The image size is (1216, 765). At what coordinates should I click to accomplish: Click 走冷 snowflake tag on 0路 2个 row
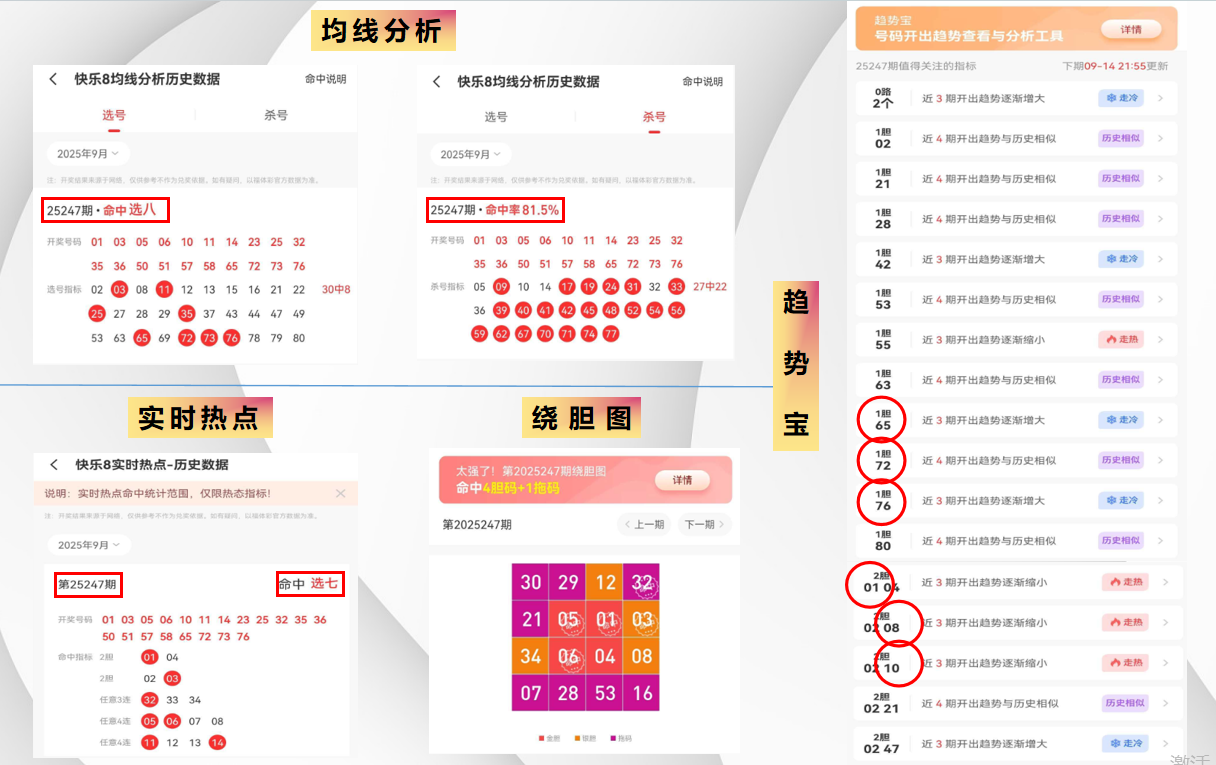1120,98
